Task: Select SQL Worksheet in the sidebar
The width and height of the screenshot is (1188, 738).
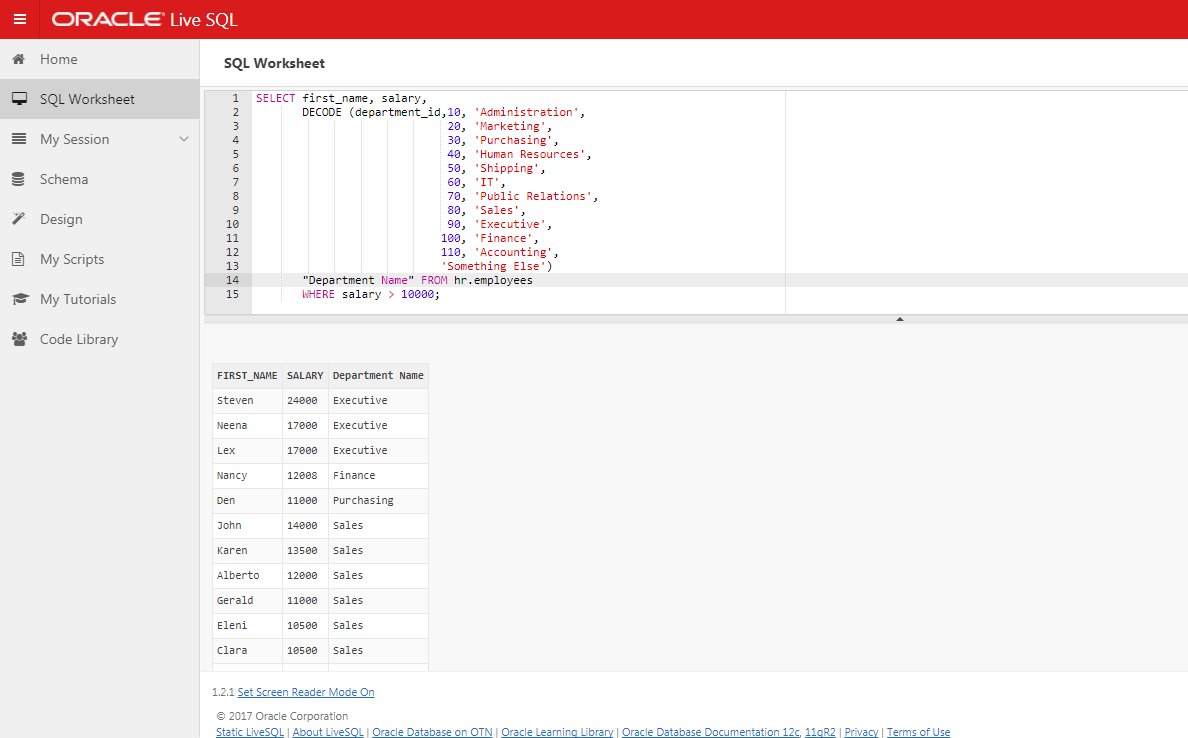Action: click(x=99, y=99)
